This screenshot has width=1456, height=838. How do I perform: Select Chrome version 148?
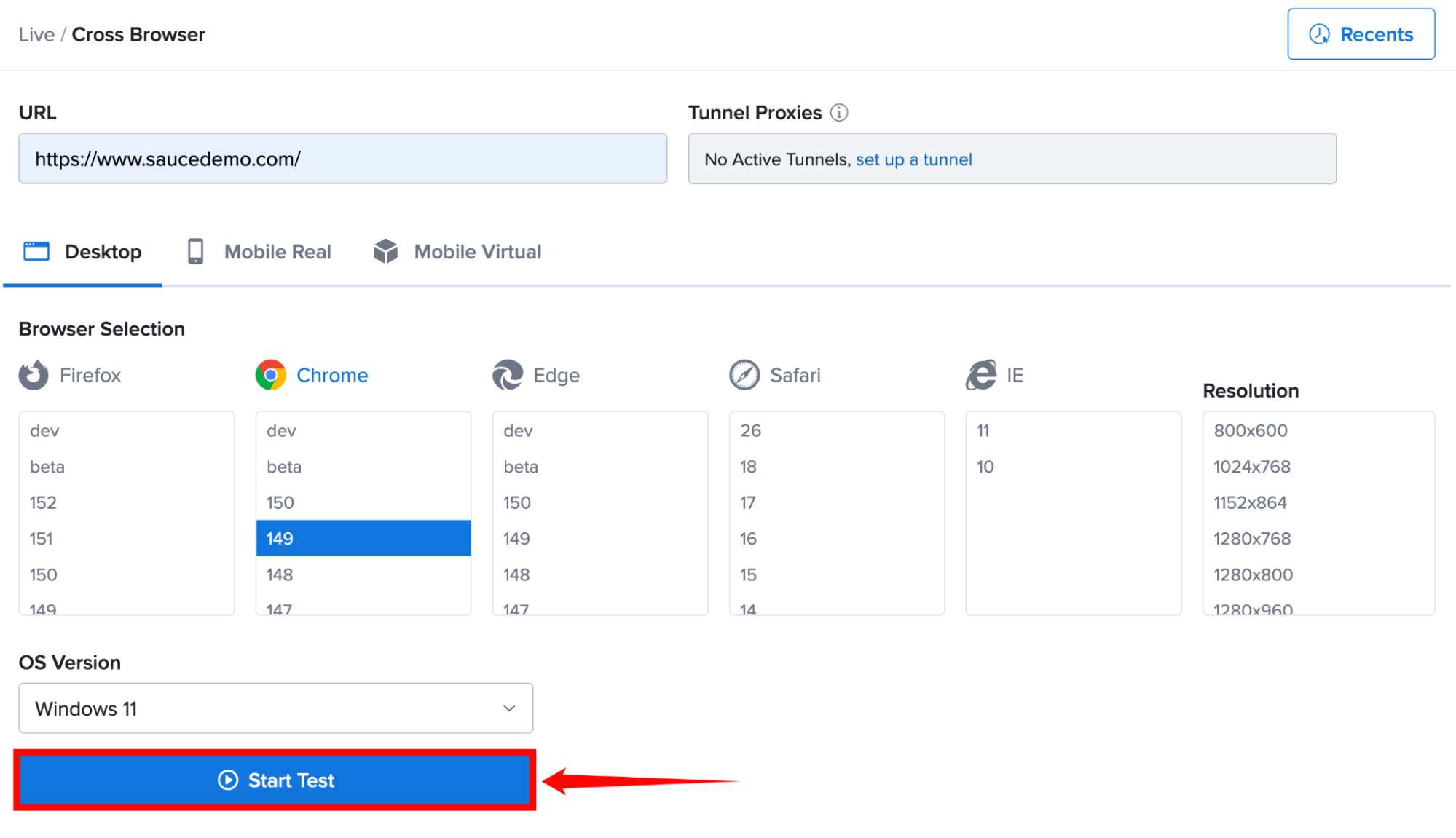pos(363,574)
